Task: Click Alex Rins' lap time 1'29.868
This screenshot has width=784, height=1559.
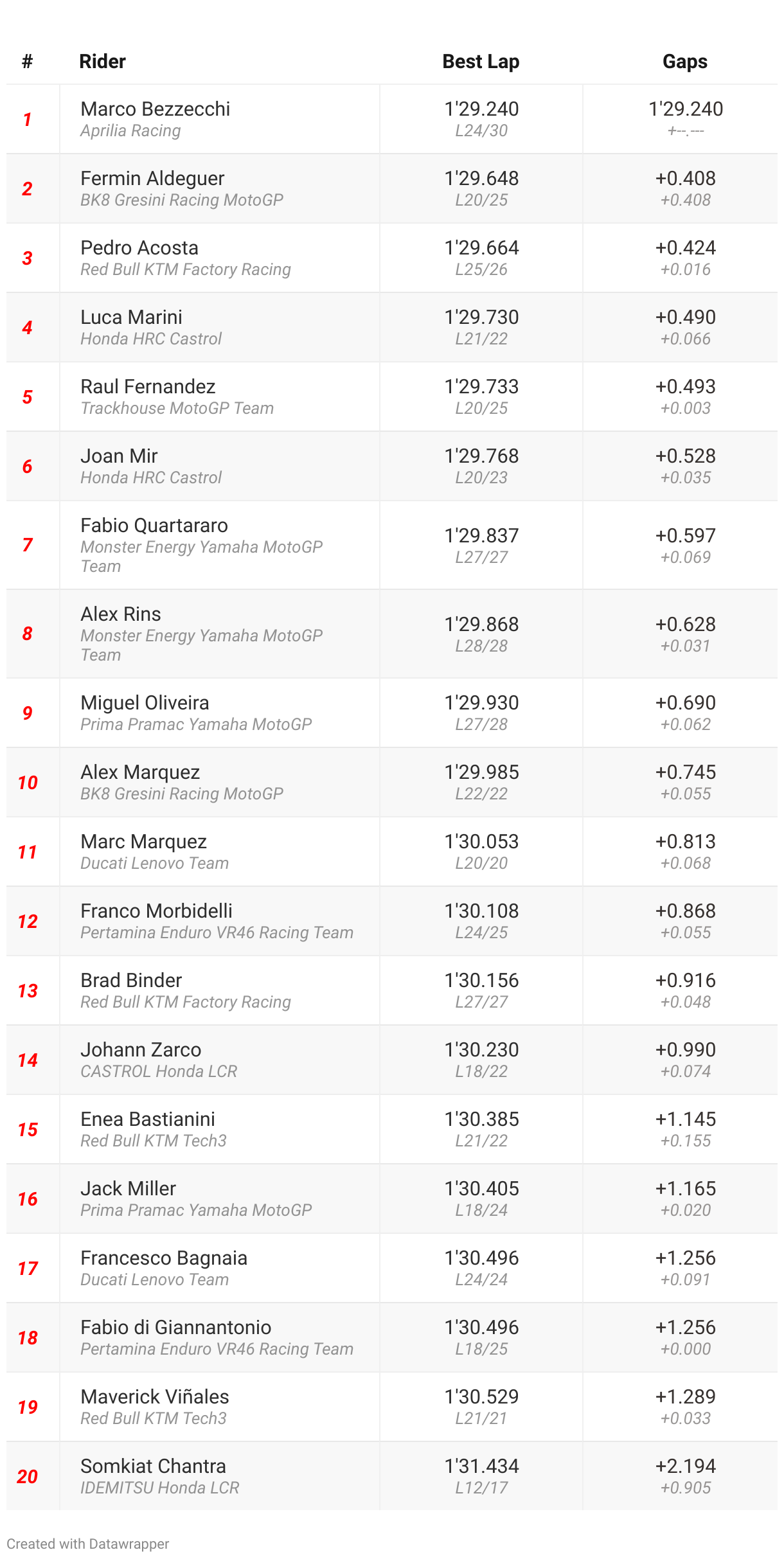Action: tap(481, 625)
